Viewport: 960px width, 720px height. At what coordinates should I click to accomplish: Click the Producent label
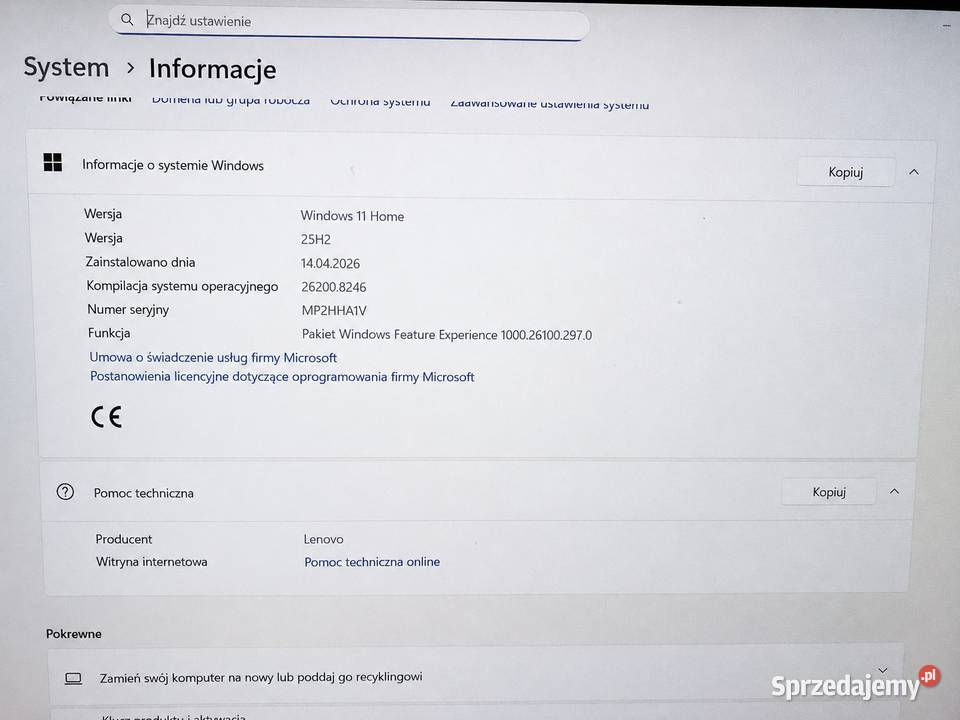tap(124, 539)
